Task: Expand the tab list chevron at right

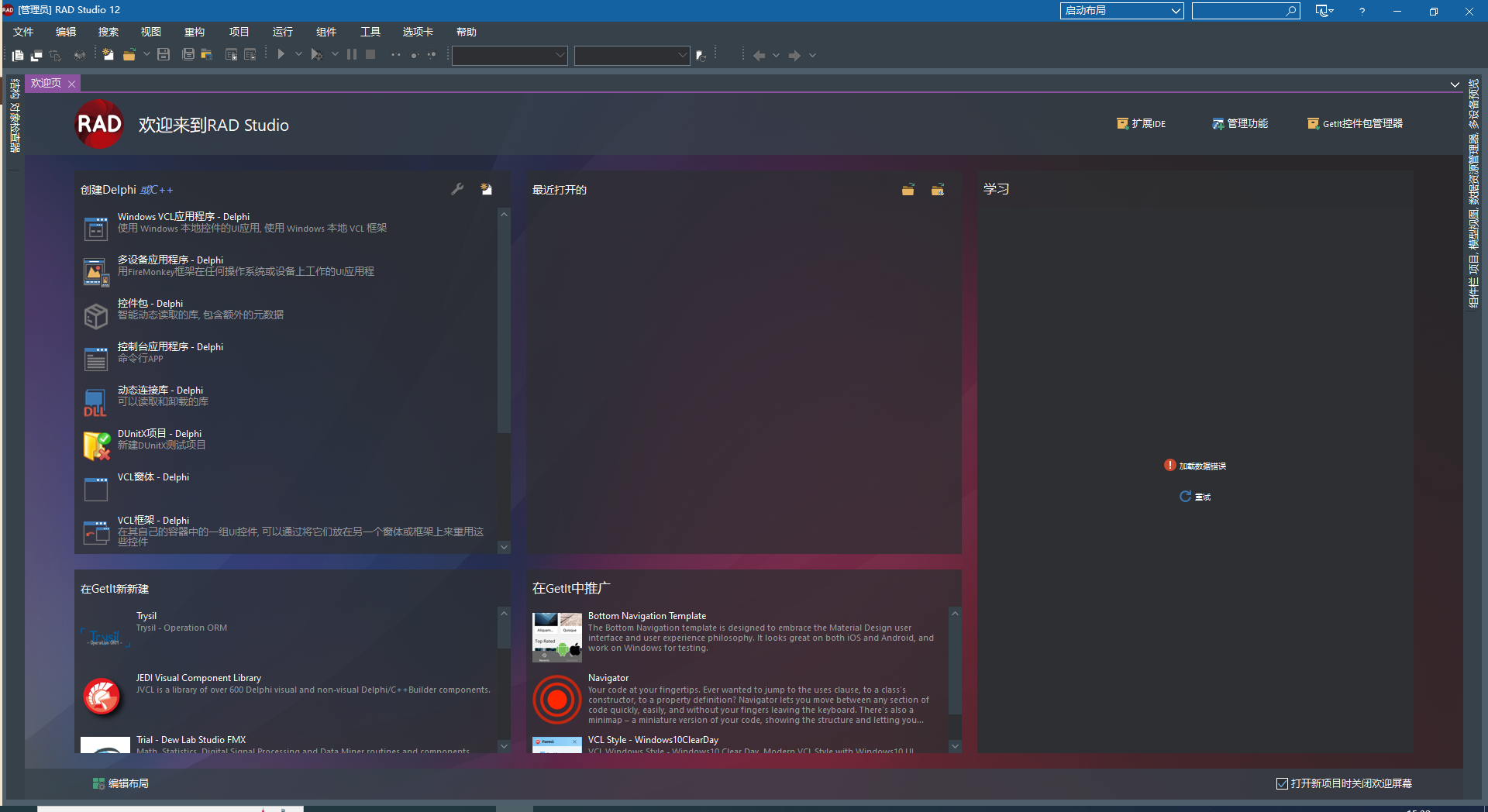Action: pyautogui.click(x=1455, y=84)
